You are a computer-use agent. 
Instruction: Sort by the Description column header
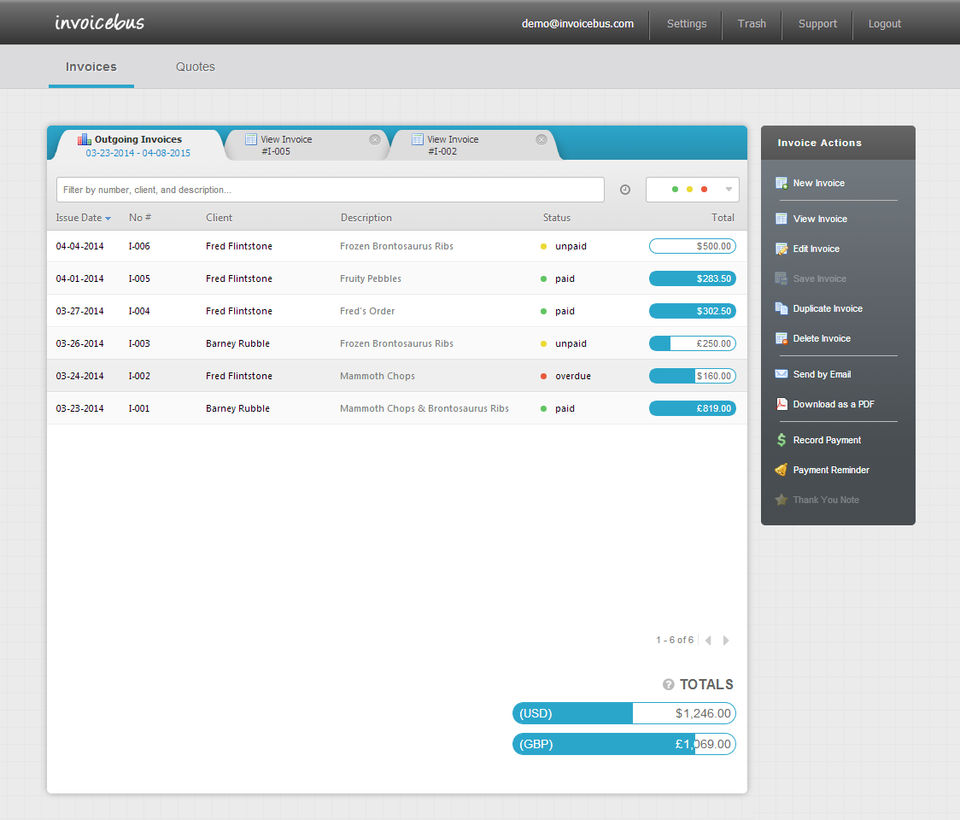coord(366,217)
